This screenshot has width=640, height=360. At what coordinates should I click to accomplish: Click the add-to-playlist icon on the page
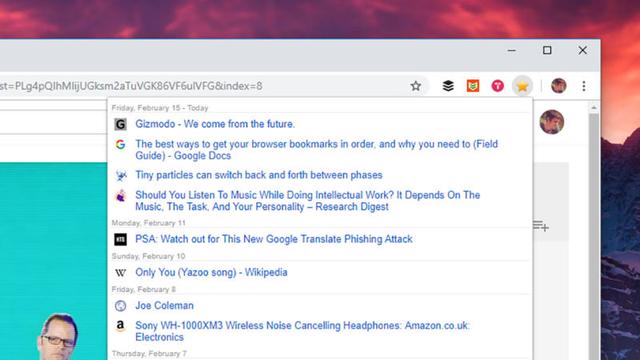541,226
